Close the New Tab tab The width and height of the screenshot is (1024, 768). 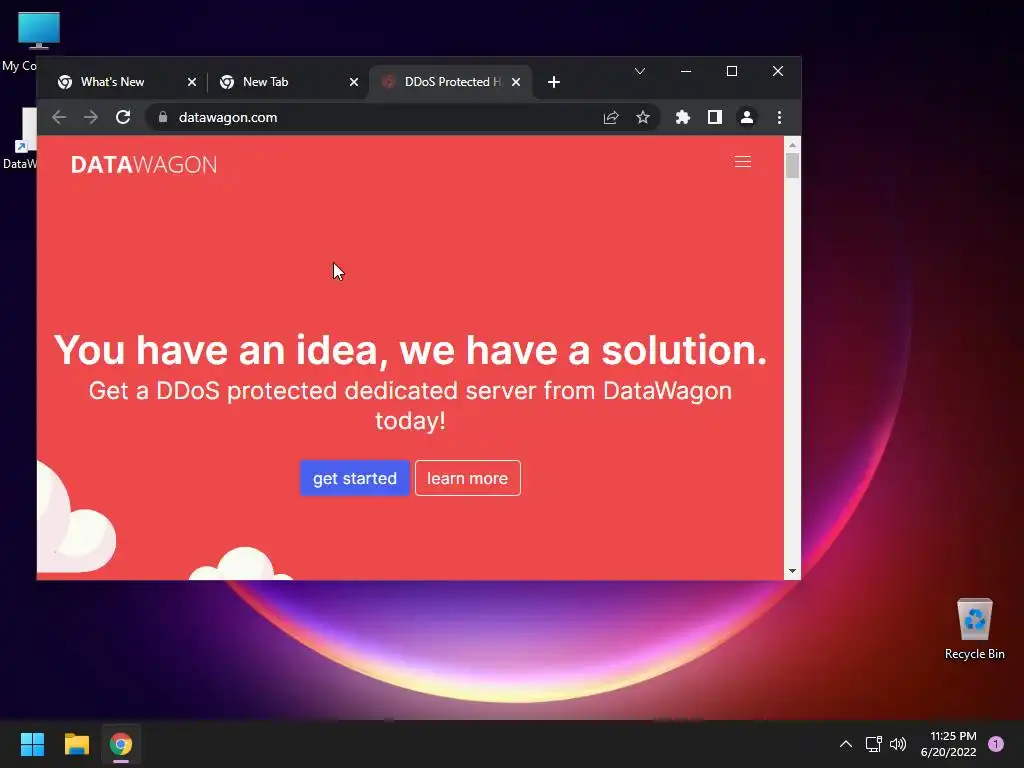353,82
